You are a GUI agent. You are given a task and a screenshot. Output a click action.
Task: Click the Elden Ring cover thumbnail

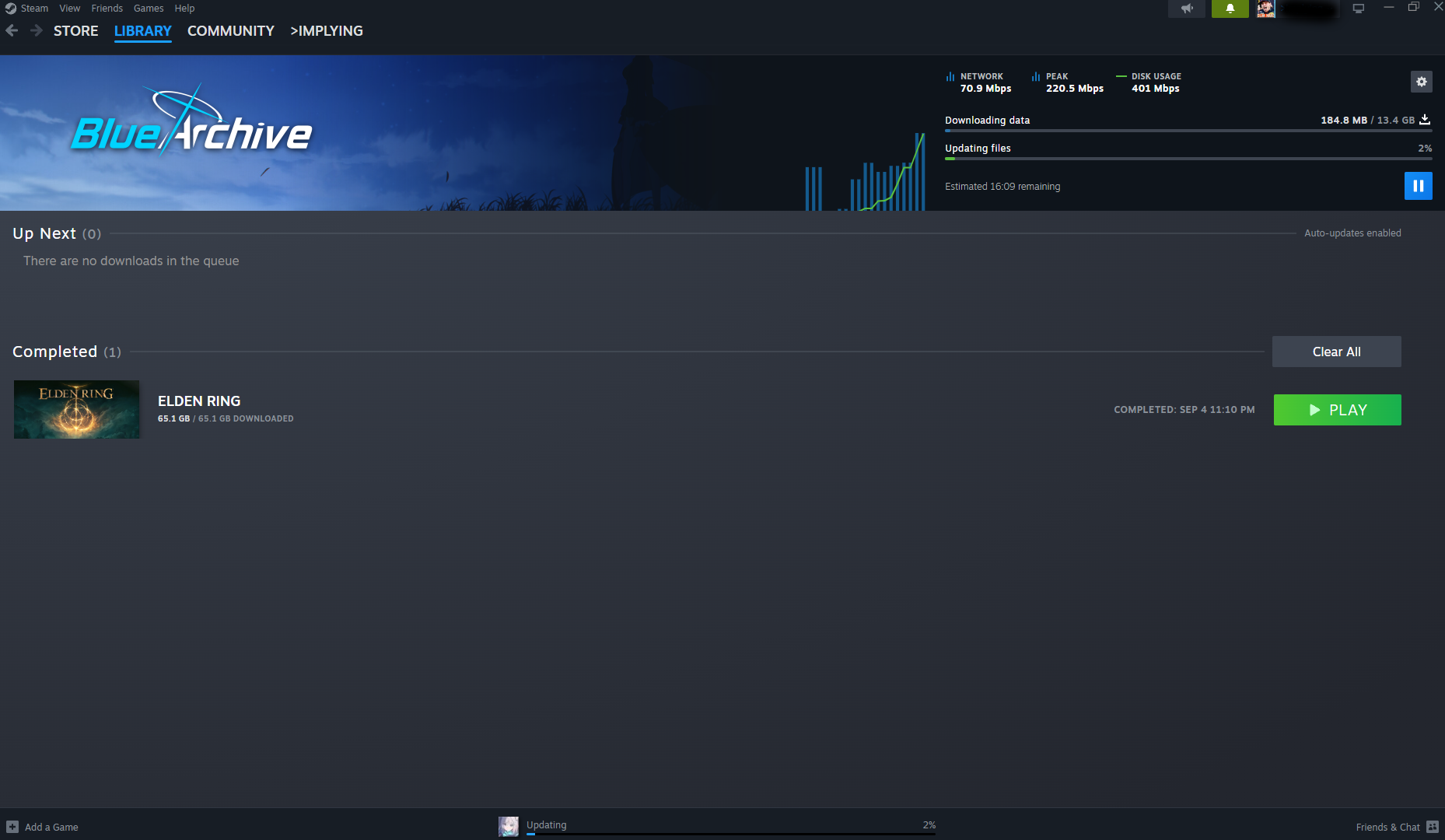point(77,409)
